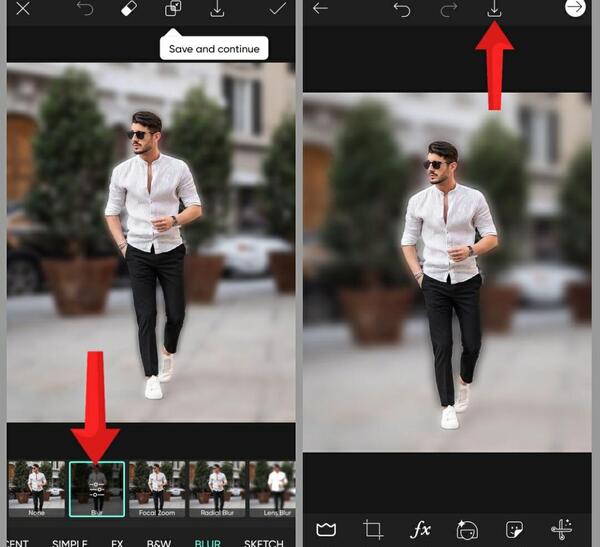Open the face retouch icon with sparkle
Viewport: 600px width, 547px height.
[467, 529]
